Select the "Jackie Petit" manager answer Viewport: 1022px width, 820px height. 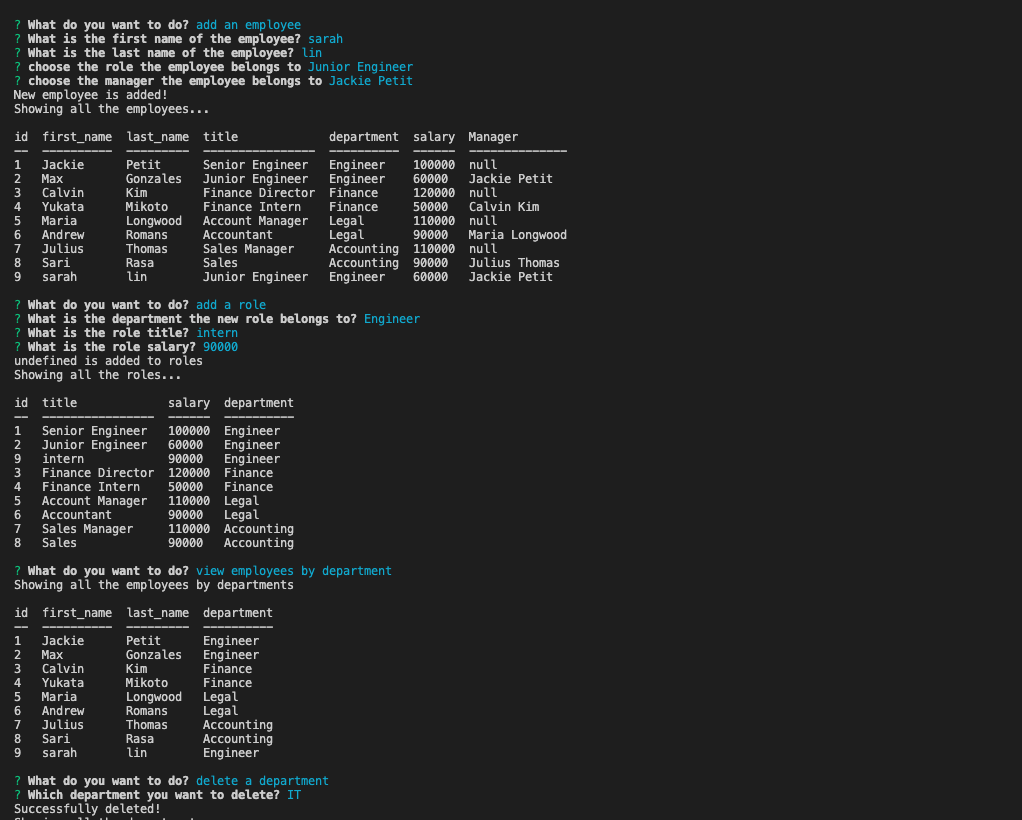(370, 80)
